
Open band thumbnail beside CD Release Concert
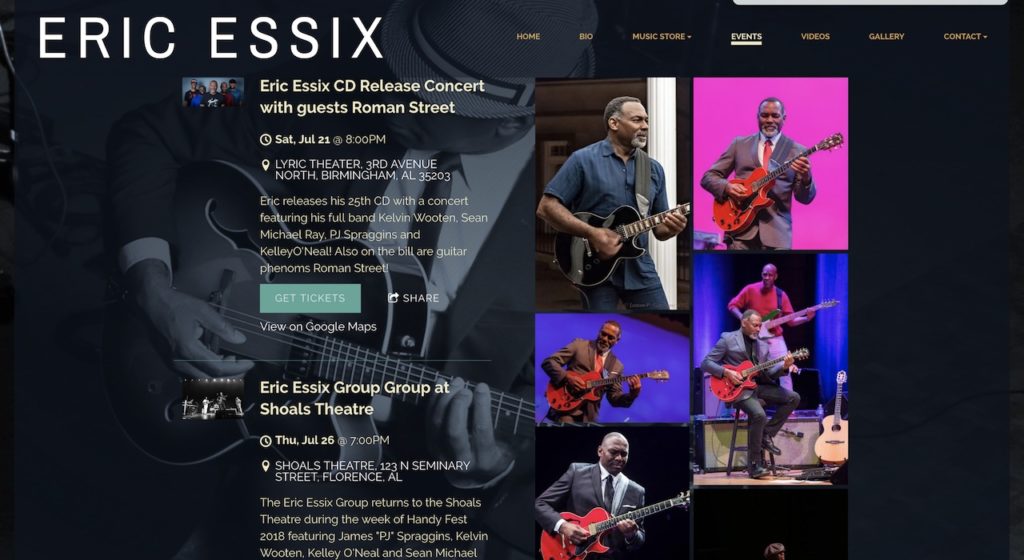coord(213,92)
